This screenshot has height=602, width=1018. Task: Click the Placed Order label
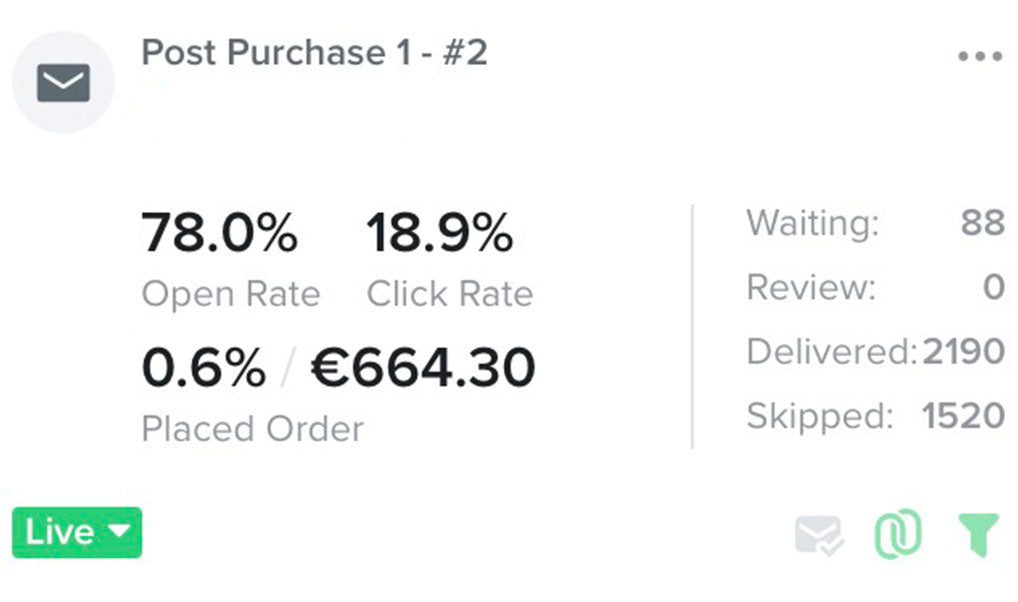point(252,429)
